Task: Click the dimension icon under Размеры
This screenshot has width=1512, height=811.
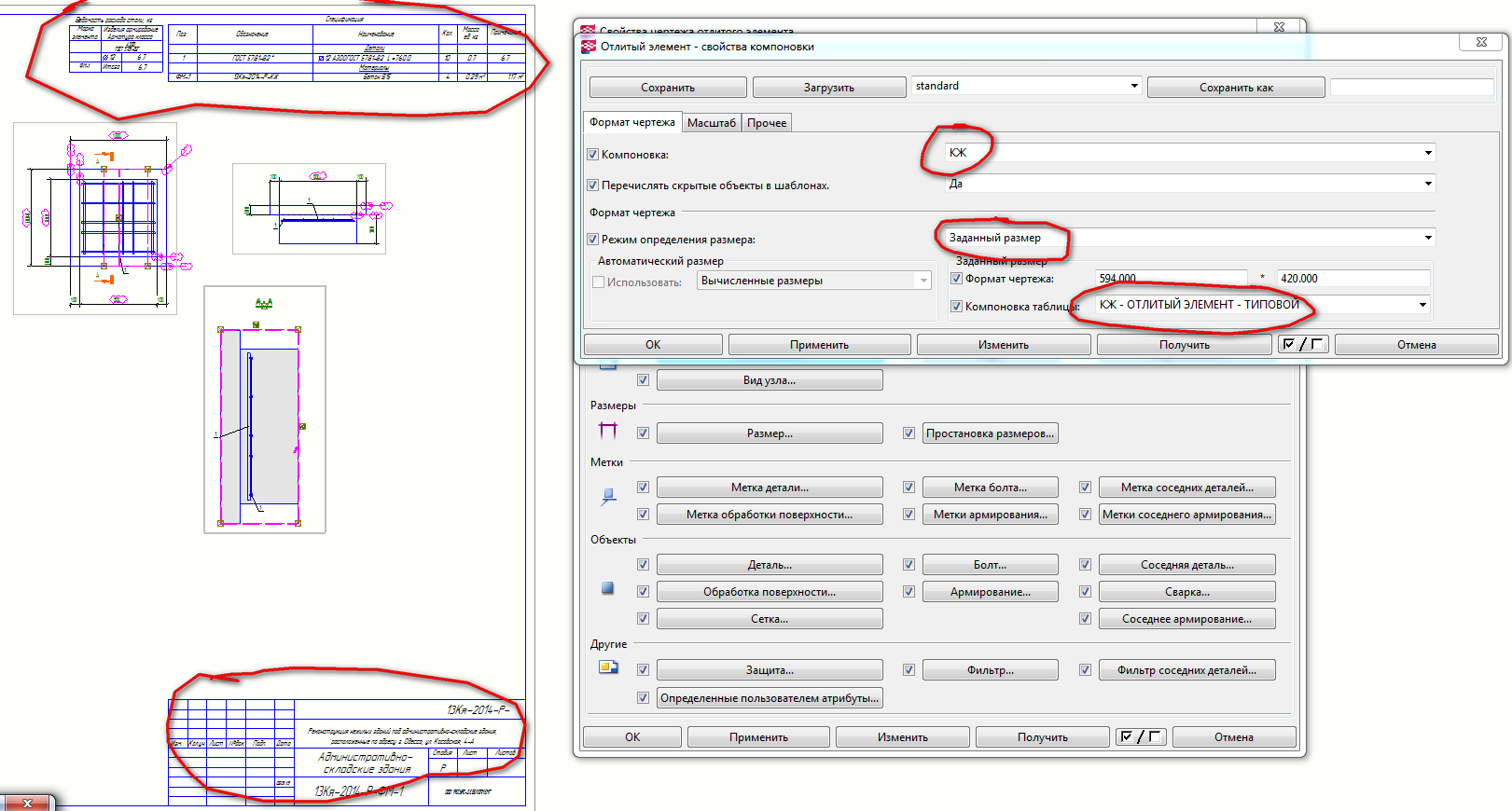Action: (x=608, y=430)
